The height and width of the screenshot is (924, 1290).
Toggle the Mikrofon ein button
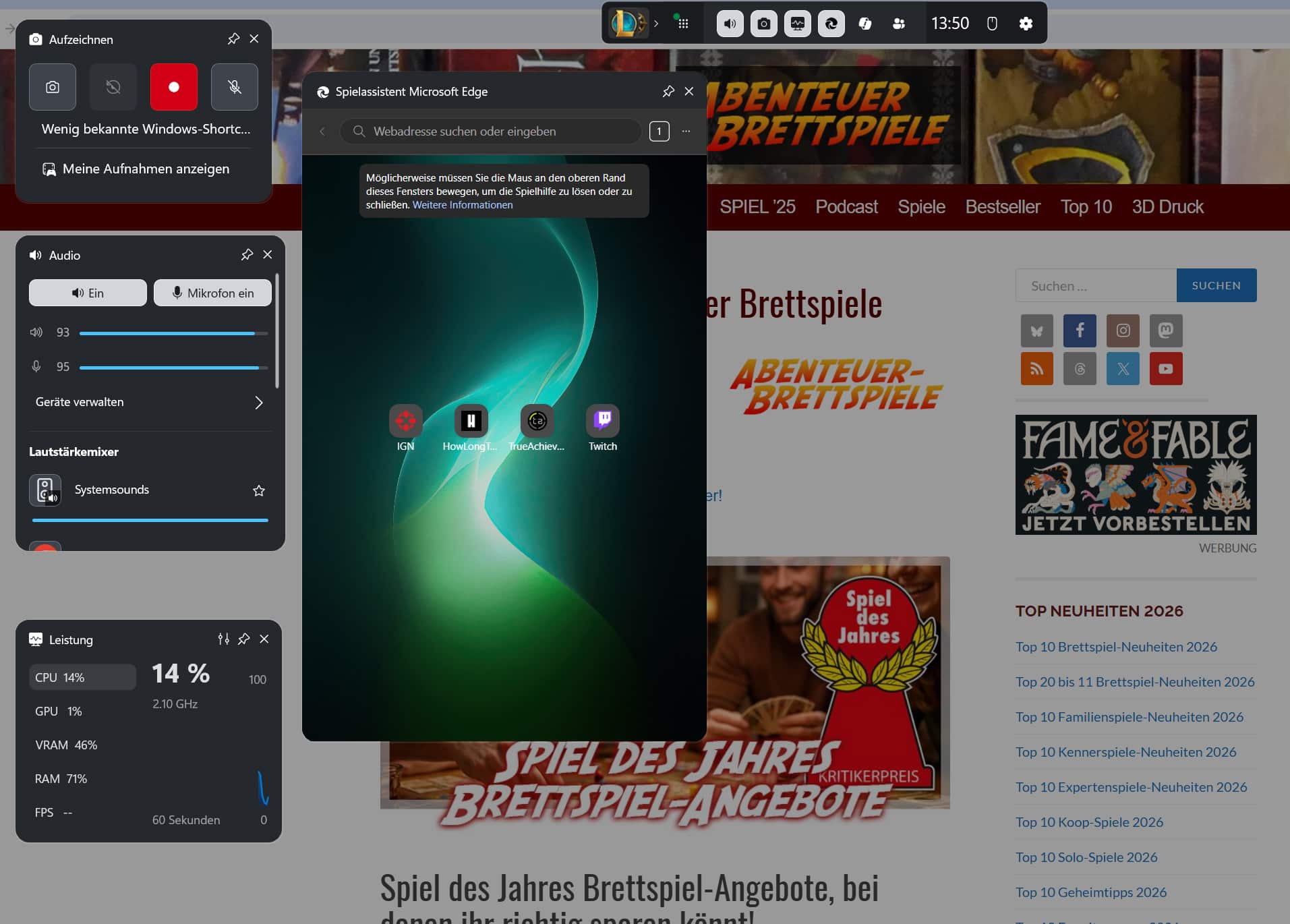(212, 293)
